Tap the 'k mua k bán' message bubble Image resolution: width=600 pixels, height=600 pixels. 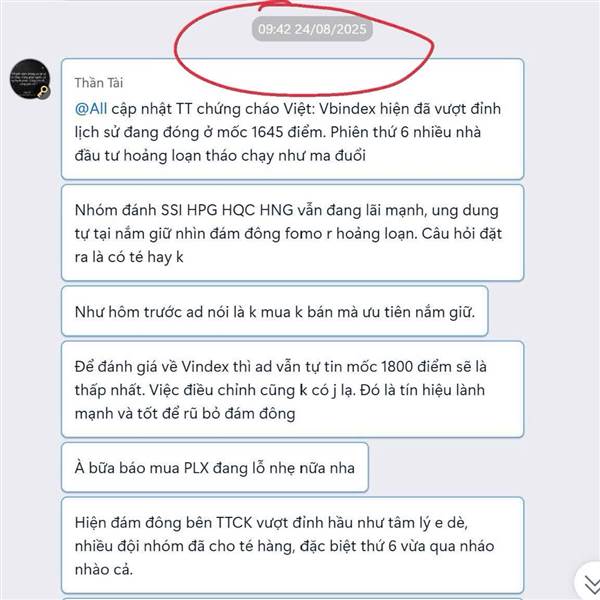coord(274,311)
